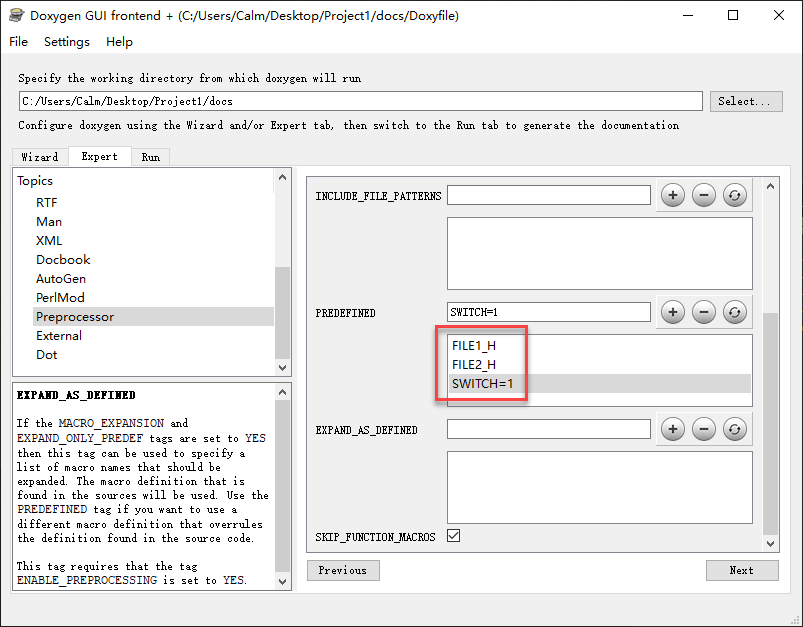Viewport: 803px width, 627px height.
Task: Click the empty INCLUDE_FILE_PATTERNS list box
Action: pos(600,254)
